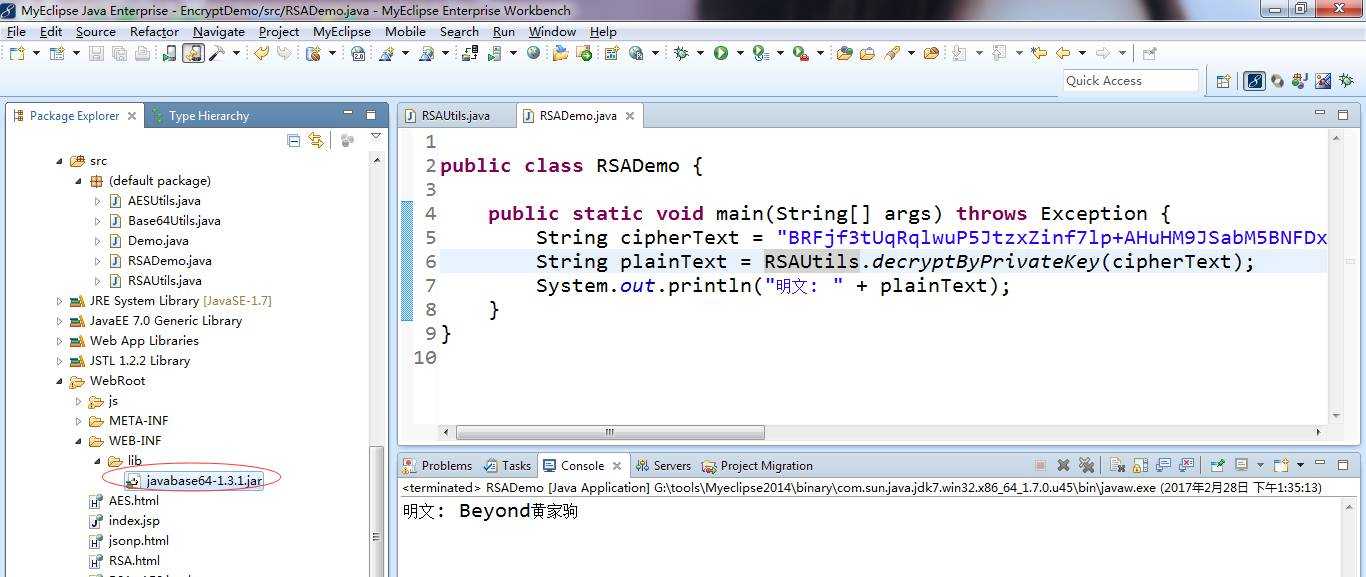Image resolution: width=1366 pixels, height=577 pixels.
Task: Toggle Link with Editor in Package Explorer
Action: click(x=316, y=141)
